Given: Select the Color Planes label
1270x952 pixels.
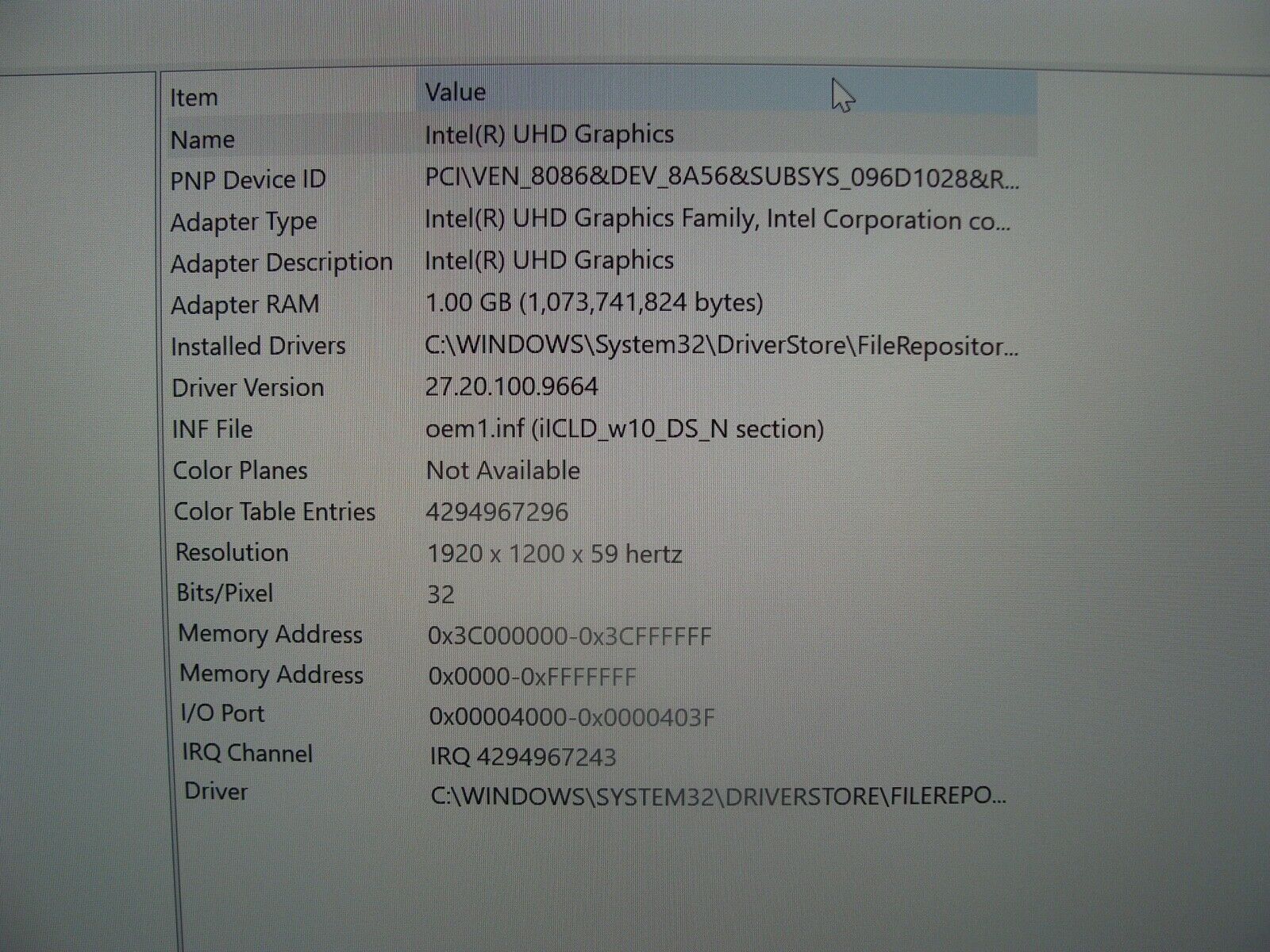Looking at the screenshot, I should tap(240, 470).
